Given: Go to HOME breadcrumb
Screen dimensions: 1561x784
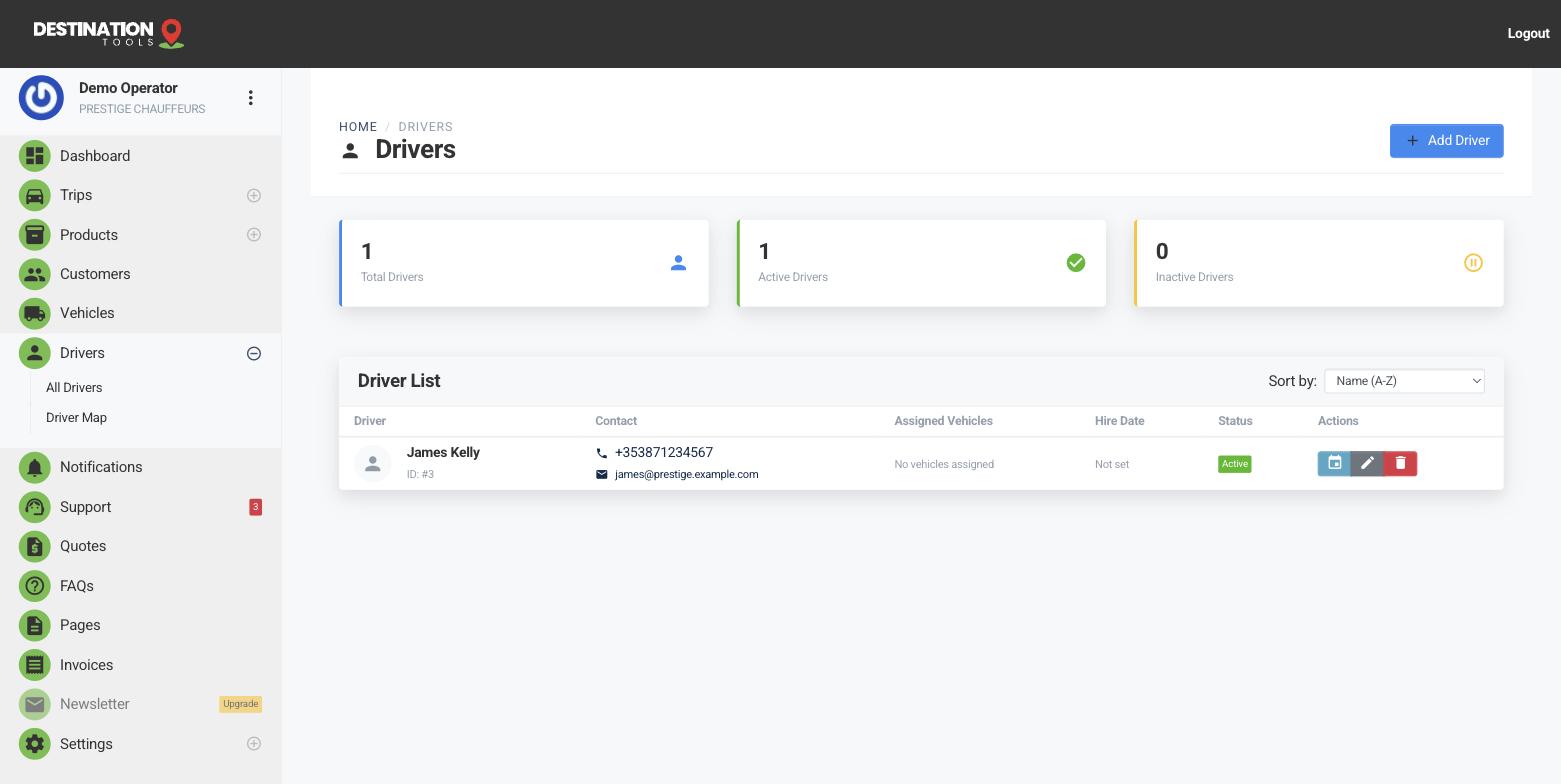Looking at the screenshot, I should pos(358,127).
